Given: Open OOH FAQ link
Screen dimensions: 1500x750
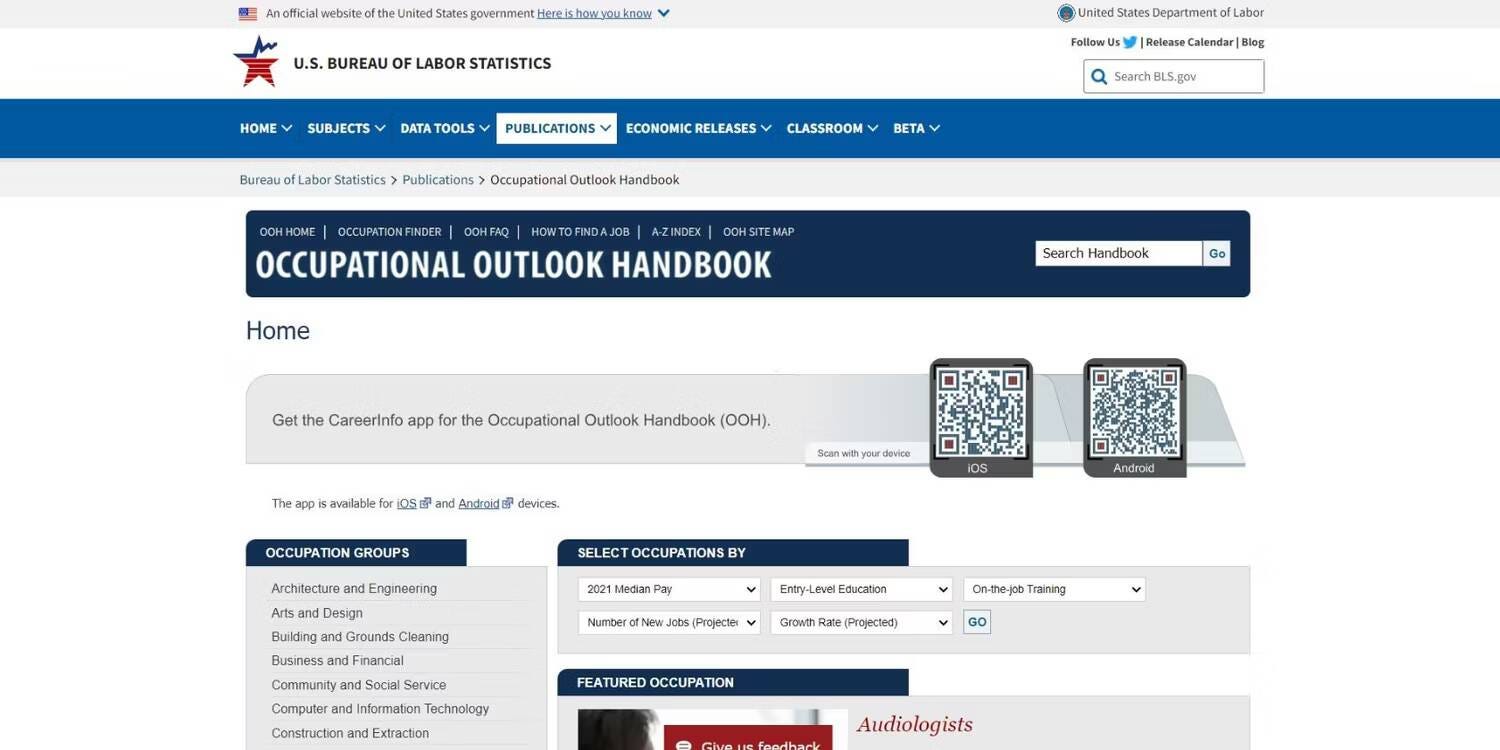Looking at the screenshot, I should pos(486,232).
